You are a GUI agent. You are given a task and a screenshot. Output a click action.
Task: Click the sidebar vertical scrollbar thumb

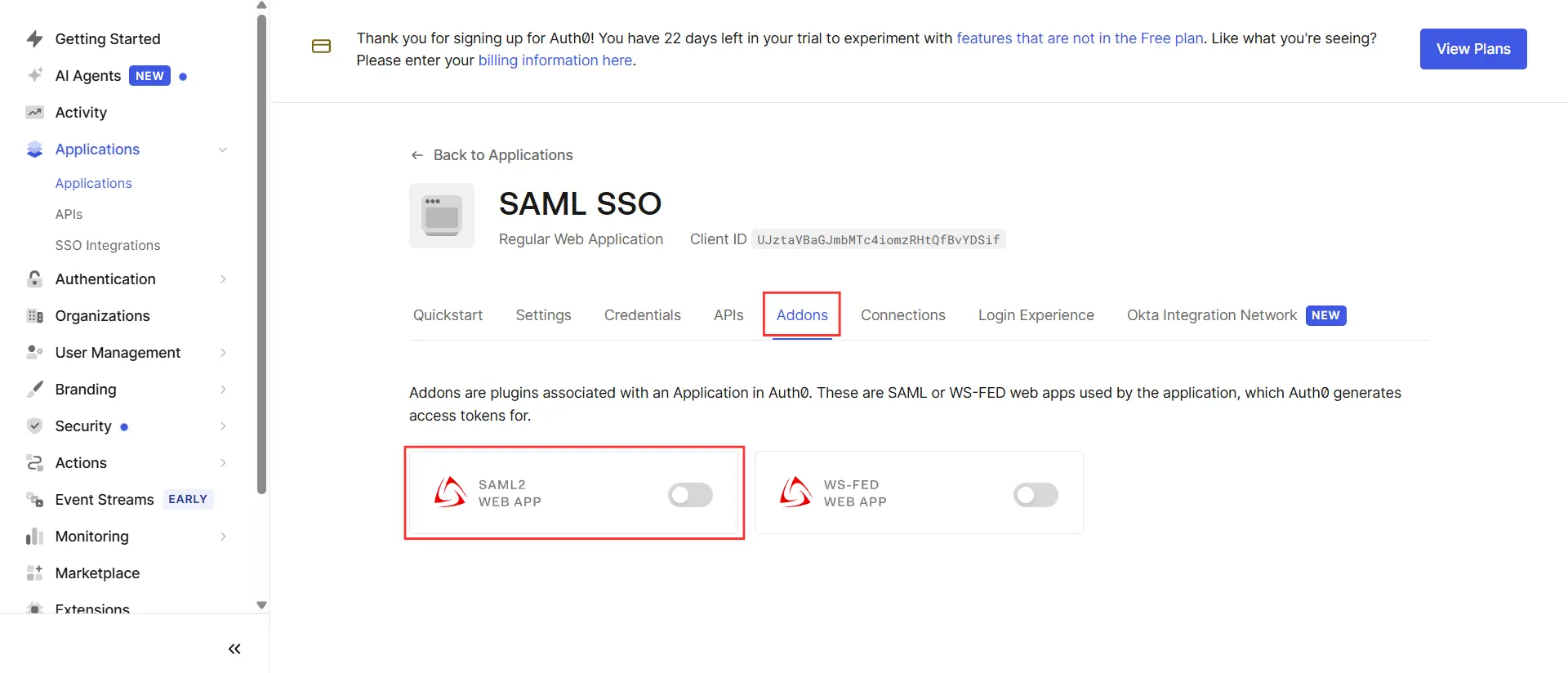(261, 254)
